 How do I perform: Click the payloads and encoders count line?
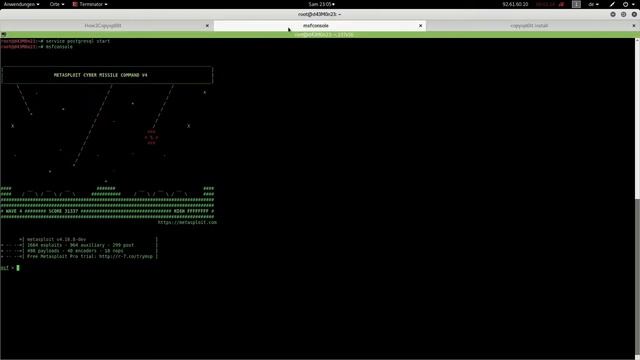[x=75, y=251]
